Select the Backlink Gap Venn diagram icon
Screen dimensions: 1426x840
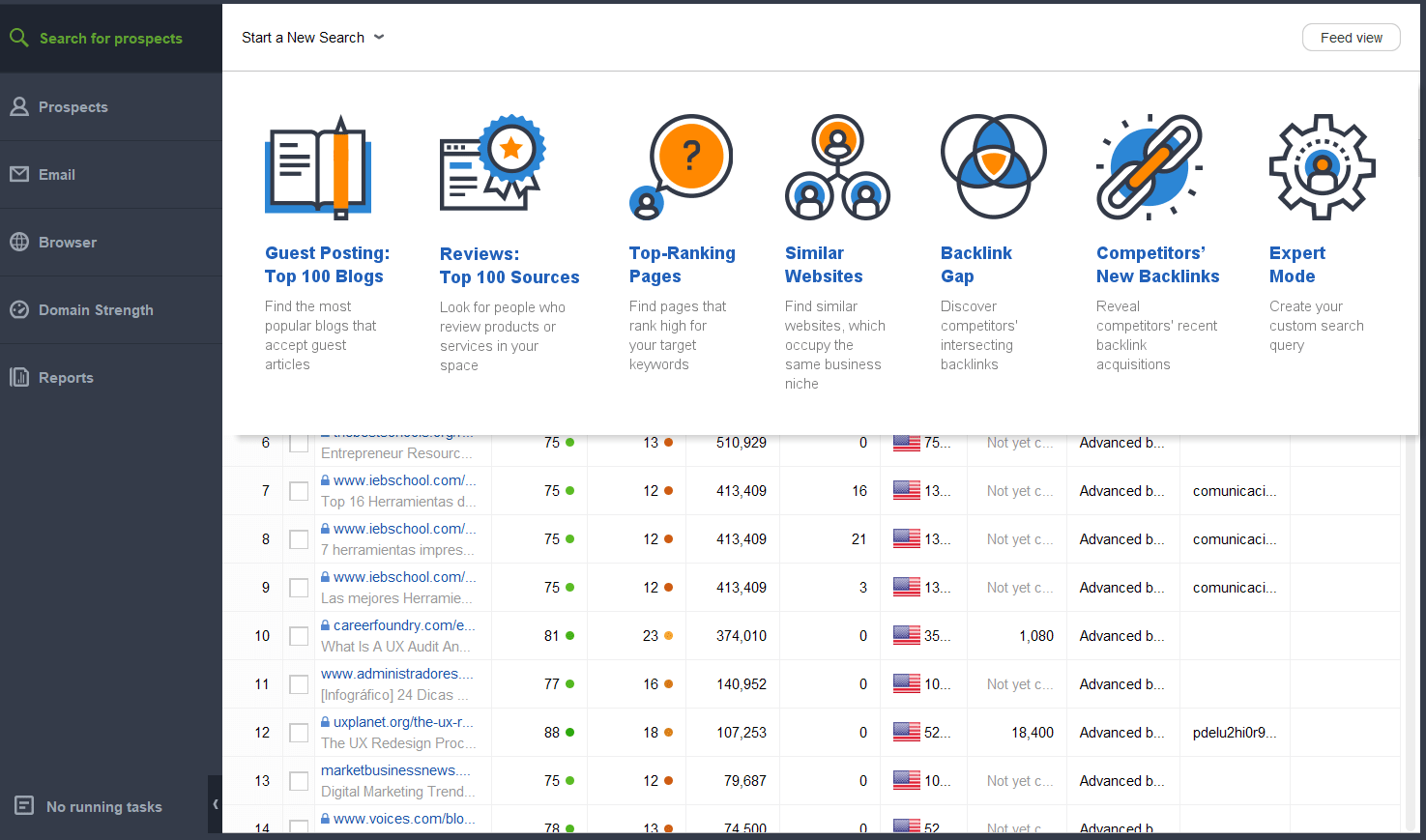[x=993, y=166]
